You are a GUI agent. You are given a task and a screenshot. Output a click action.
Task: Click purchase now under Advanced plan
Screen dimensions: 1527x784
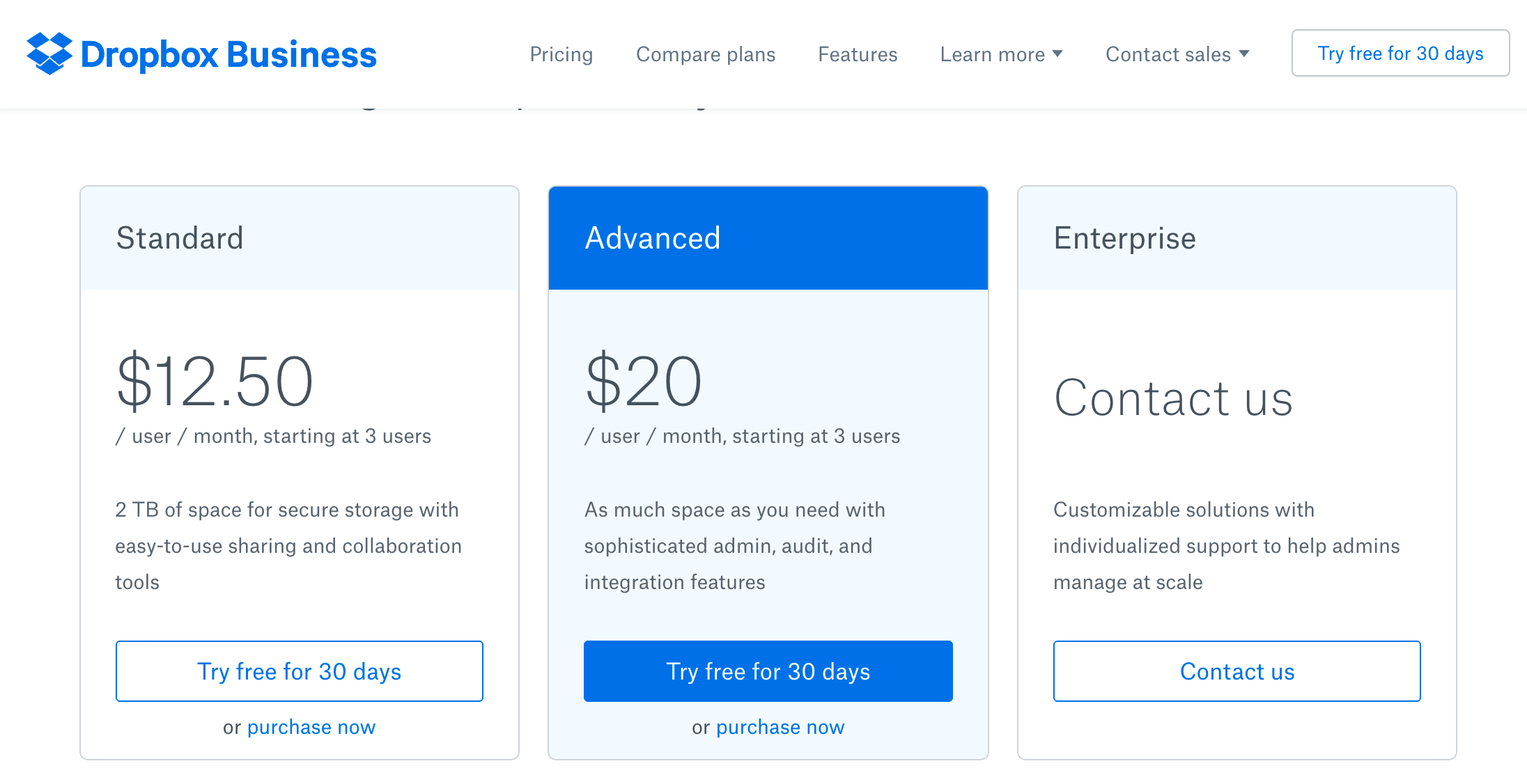pyautogui.click(x=780, y=727)
